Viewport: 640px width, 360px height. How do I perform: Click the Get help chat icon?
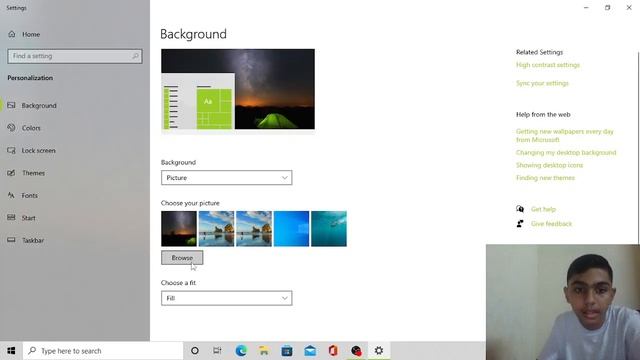520,209
